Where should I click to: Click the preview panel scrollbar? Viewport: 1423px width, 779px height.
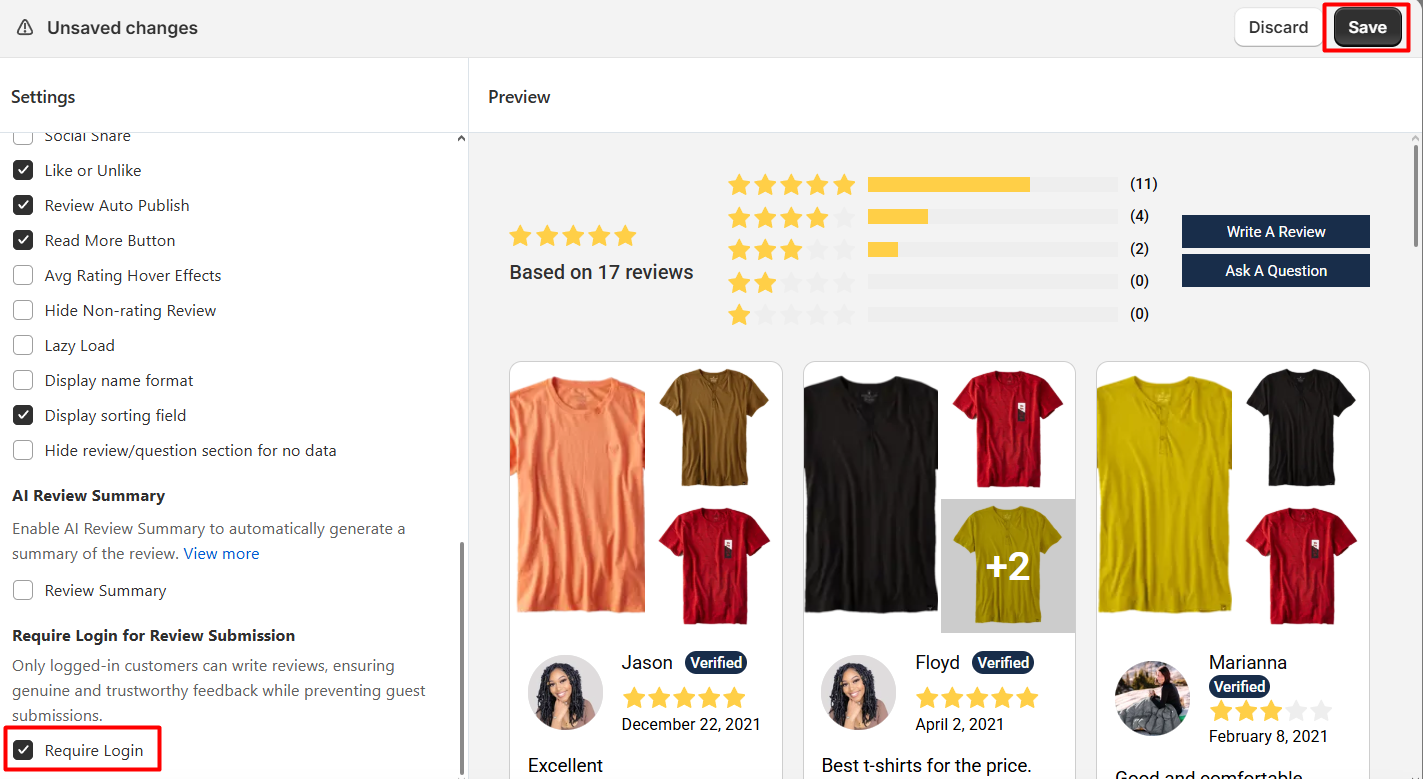[1416, 195]
